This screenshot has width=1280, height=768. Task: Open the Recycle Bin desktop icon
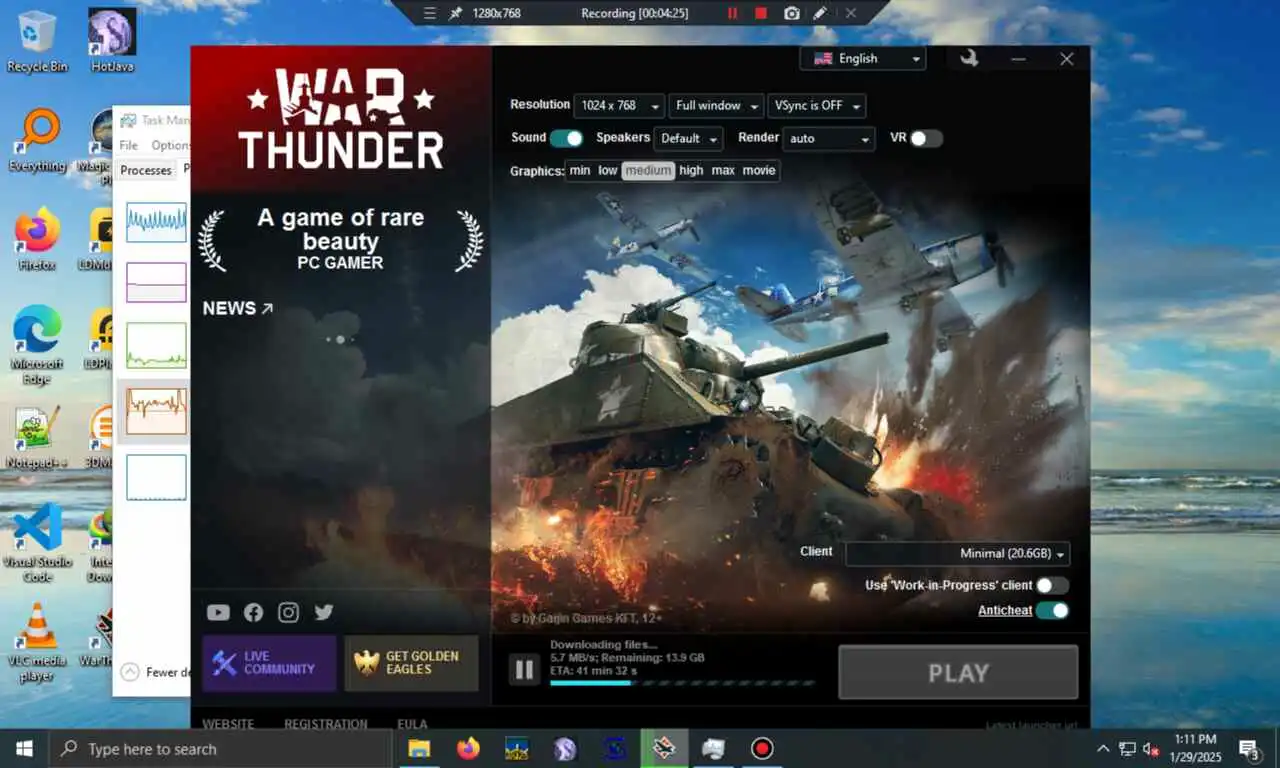37,40
